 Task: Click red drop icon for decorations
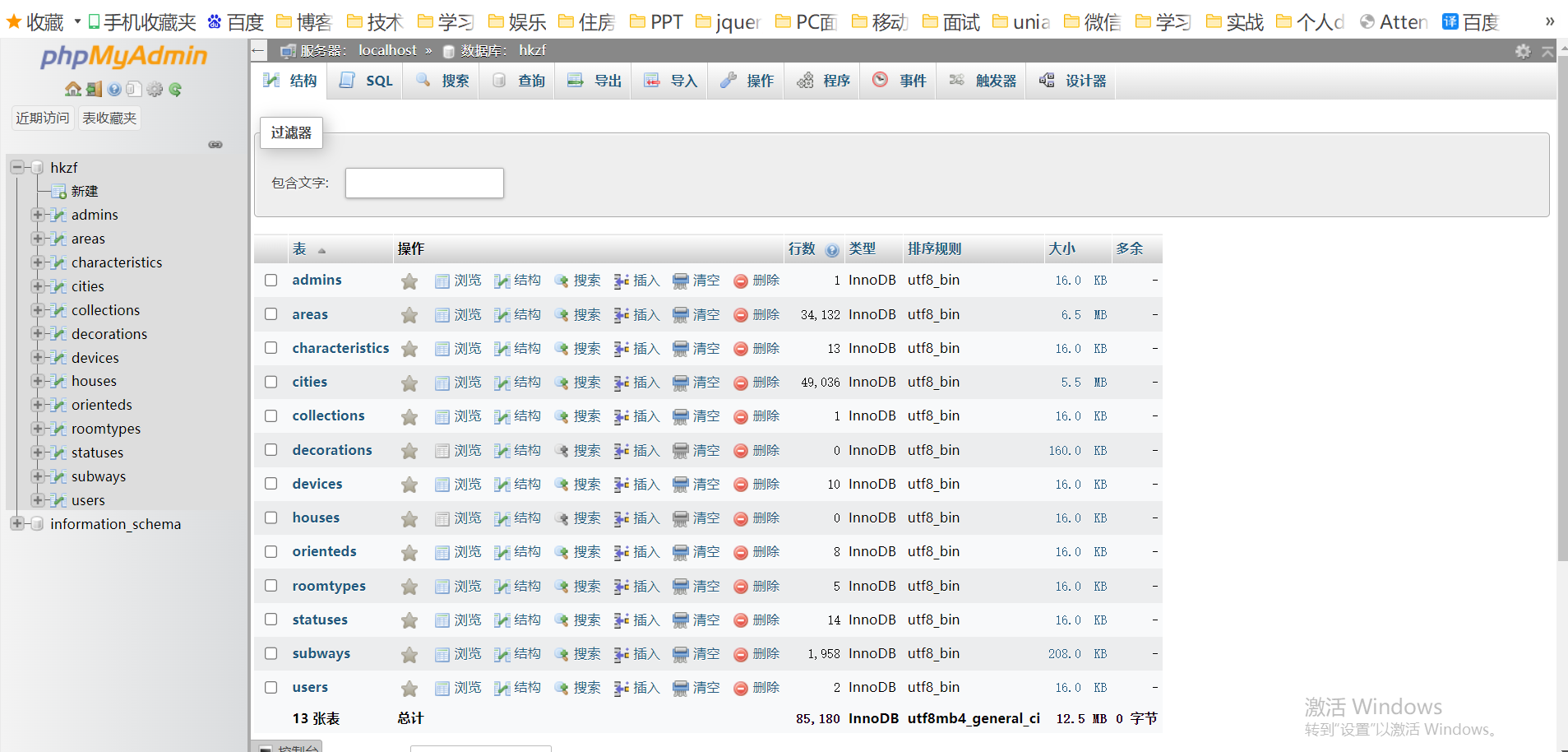coord(741,451)
